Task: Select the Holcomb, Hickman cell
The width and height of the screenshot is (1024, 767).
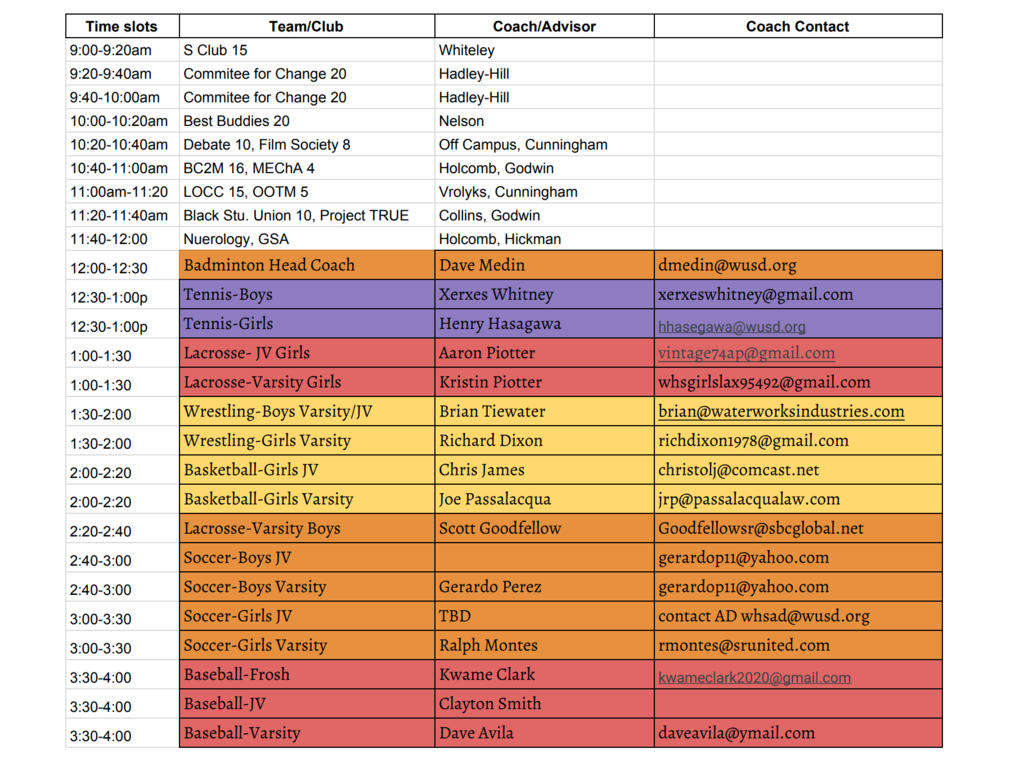Action: [544, 238]
